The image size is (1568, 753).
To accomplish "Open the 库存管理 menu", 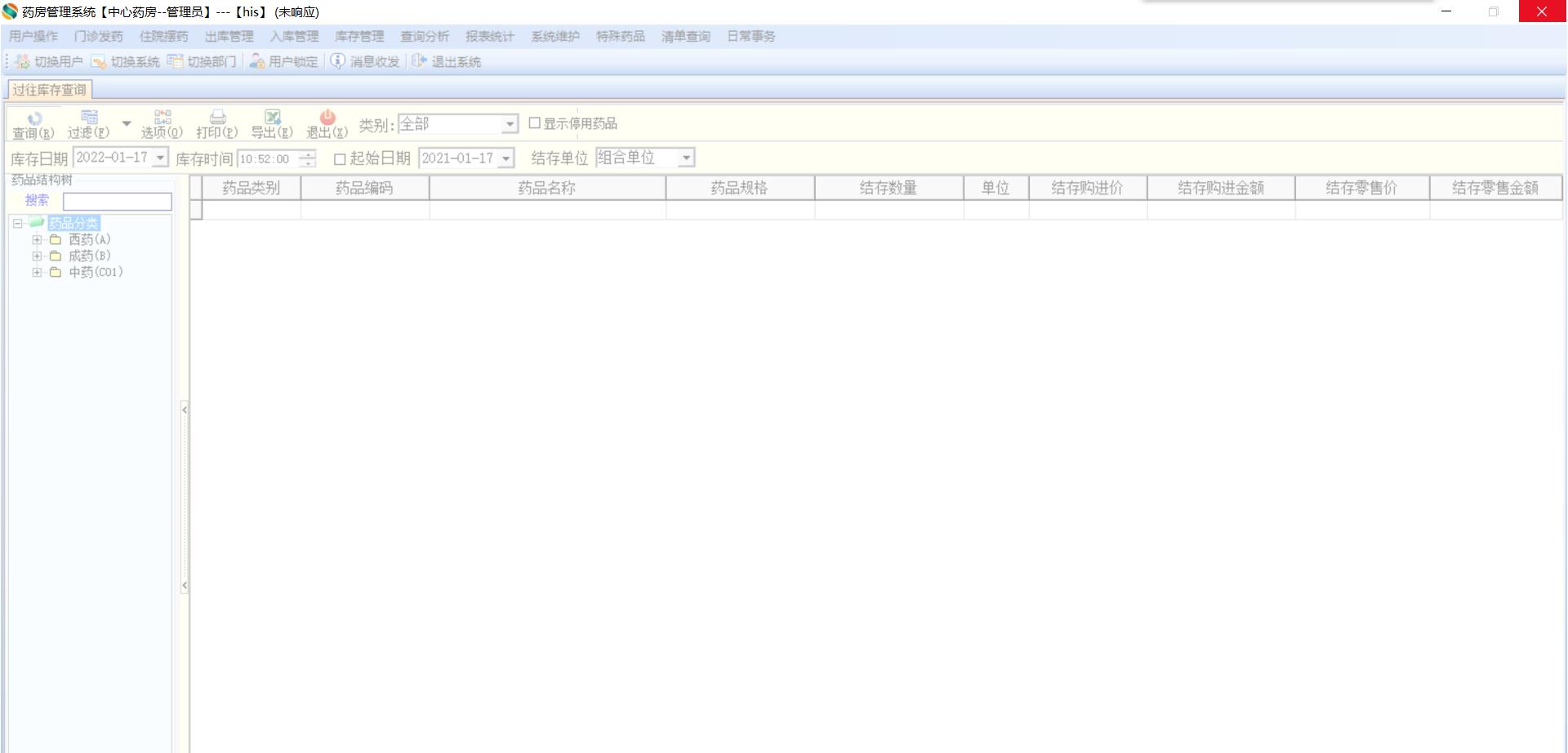I will click(x=359, y=37).
